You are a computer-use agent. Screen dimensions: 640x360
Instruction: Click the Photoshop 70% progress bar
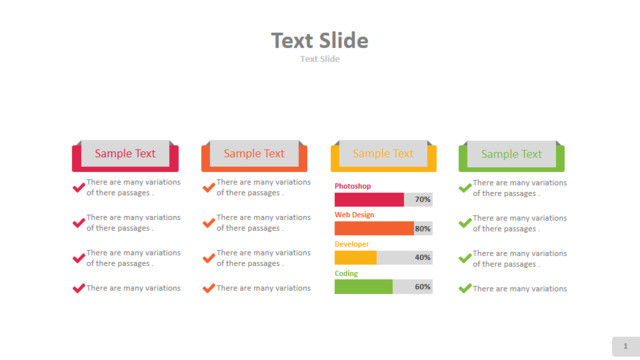pyautogui.click(x=383, y=200)
